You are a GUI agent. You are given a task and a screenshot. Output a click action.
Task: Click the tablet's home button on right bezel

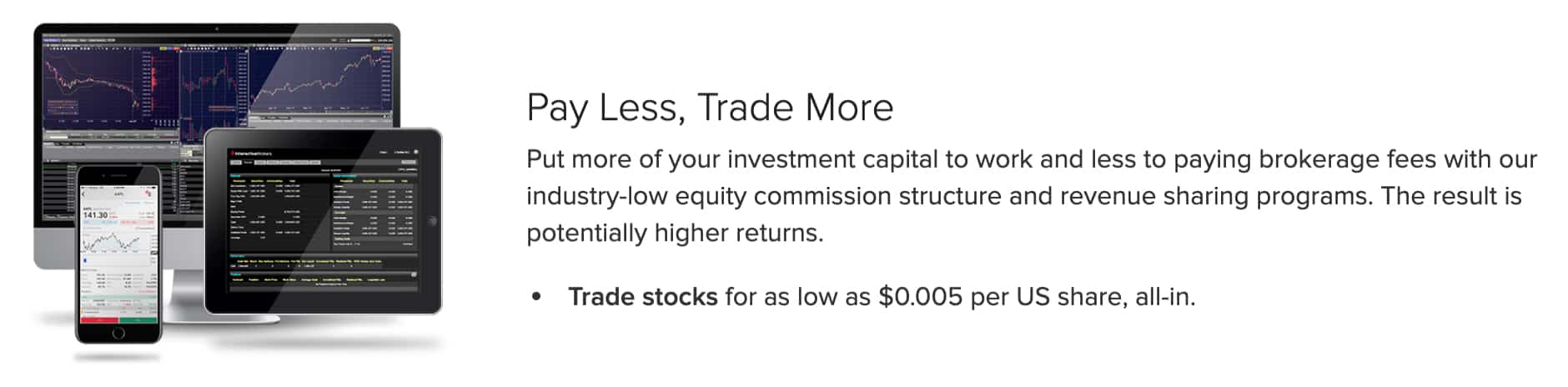(431, 221)
